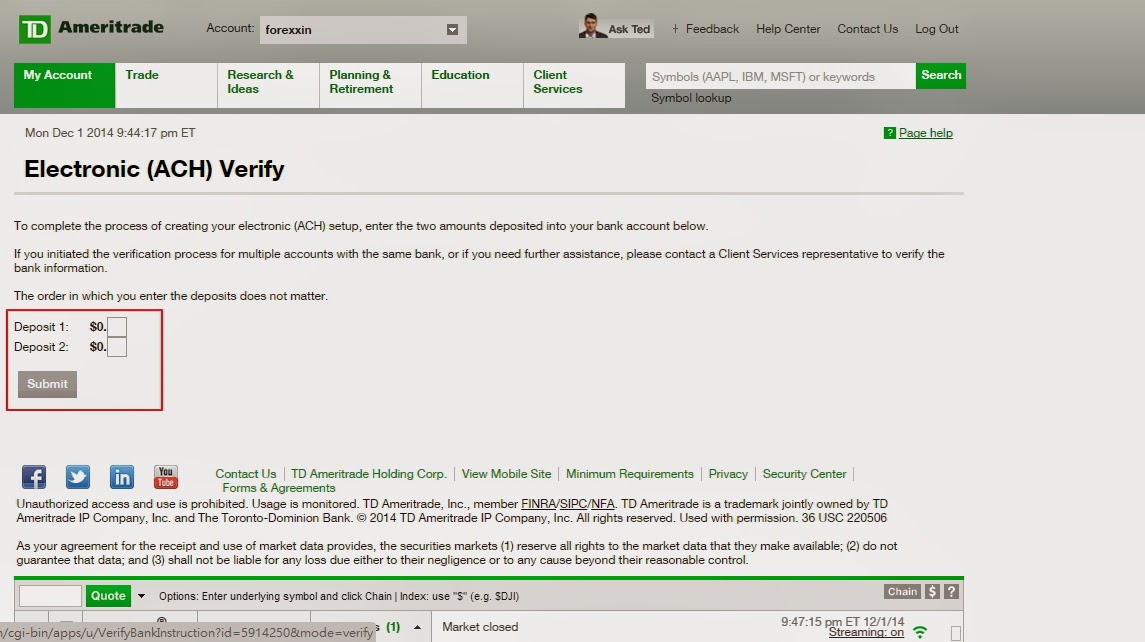Focus the symbol search input field
The image size is (1145, 642).
(x=780, y=76)
